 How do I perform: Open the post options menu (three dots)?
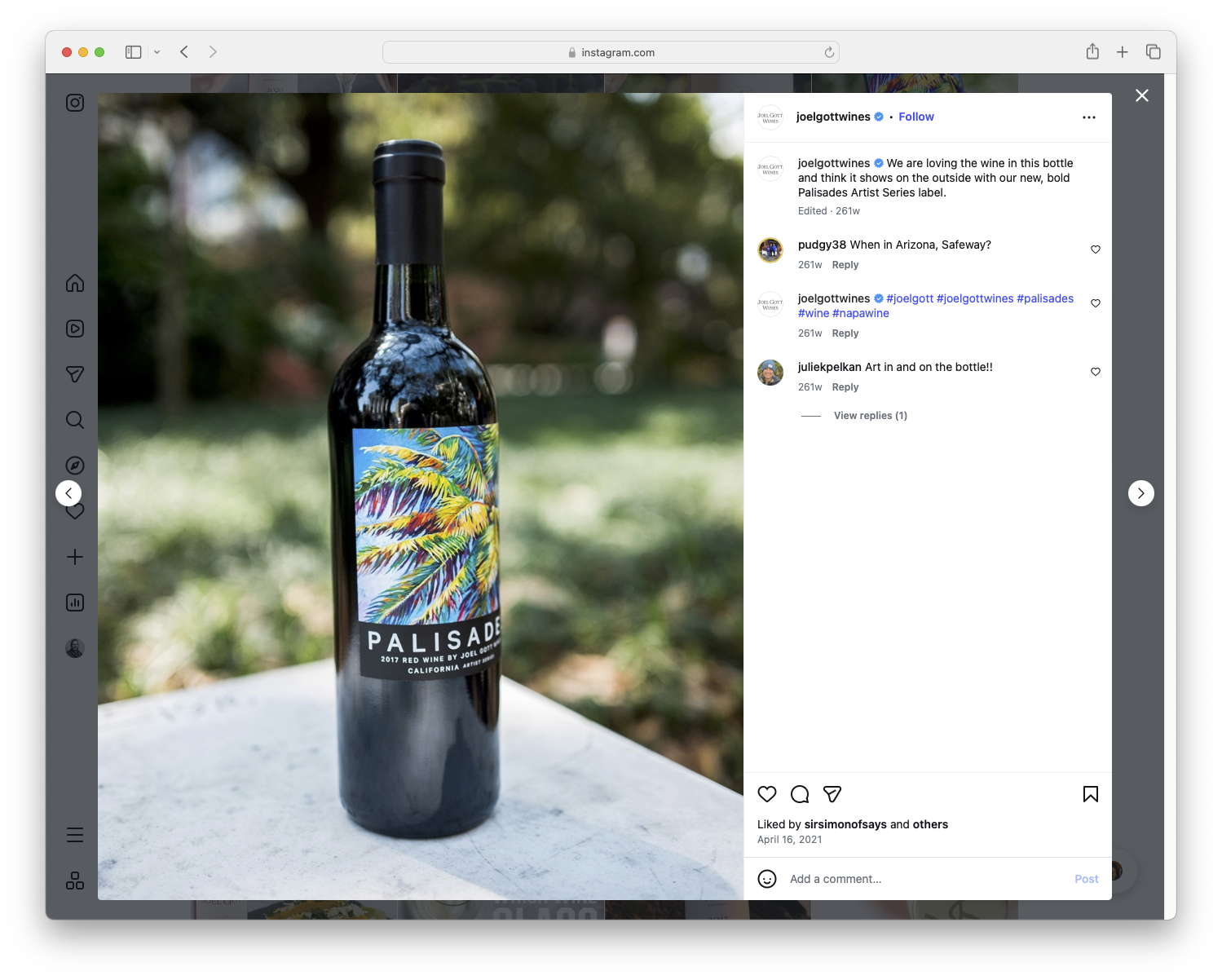coord(1089,117)
